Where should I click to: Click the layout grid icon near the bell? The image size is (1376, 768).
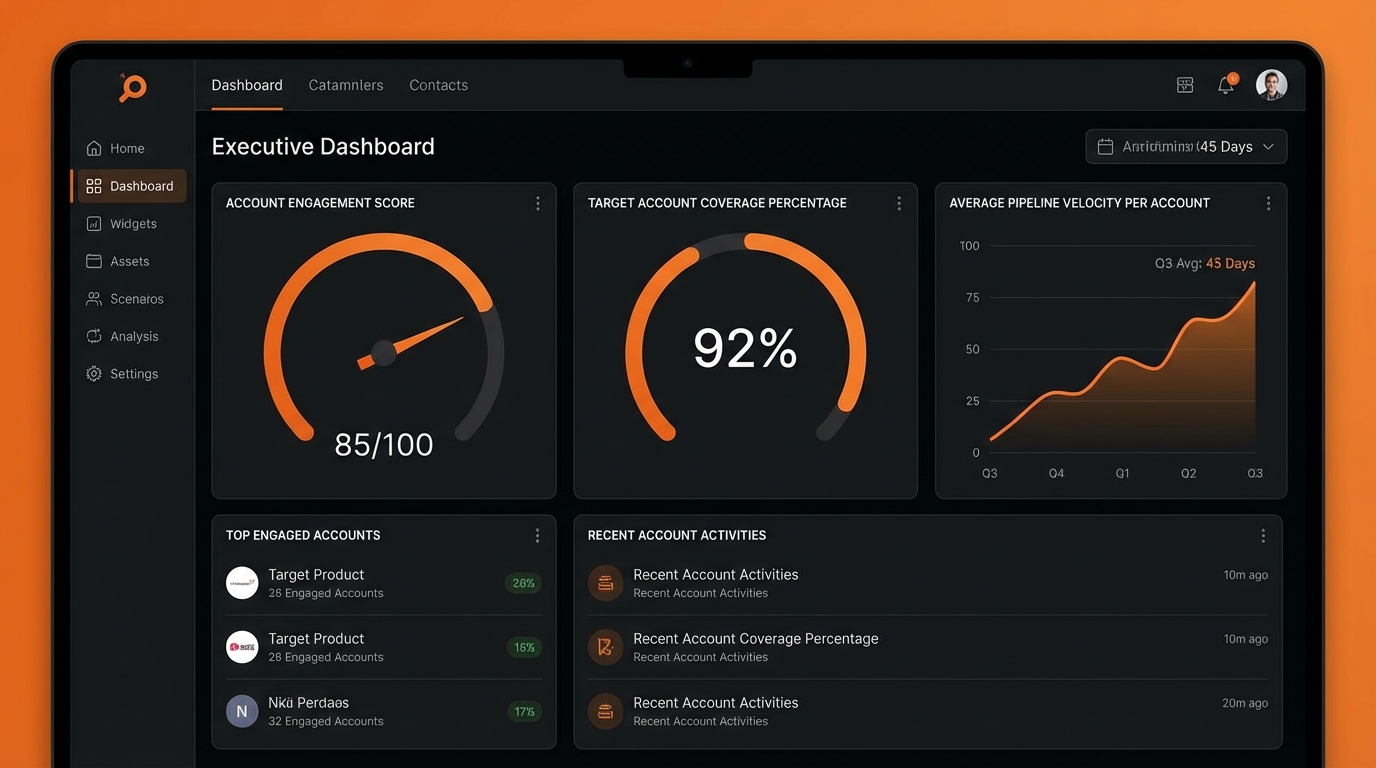point(1185,86)
